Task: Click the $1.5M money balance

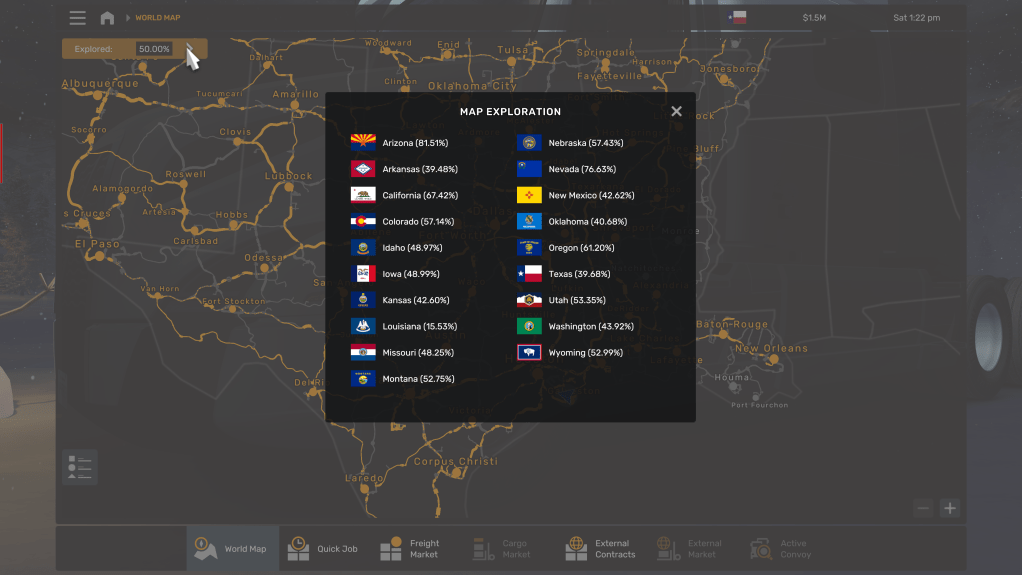Action: coord(814,18)
